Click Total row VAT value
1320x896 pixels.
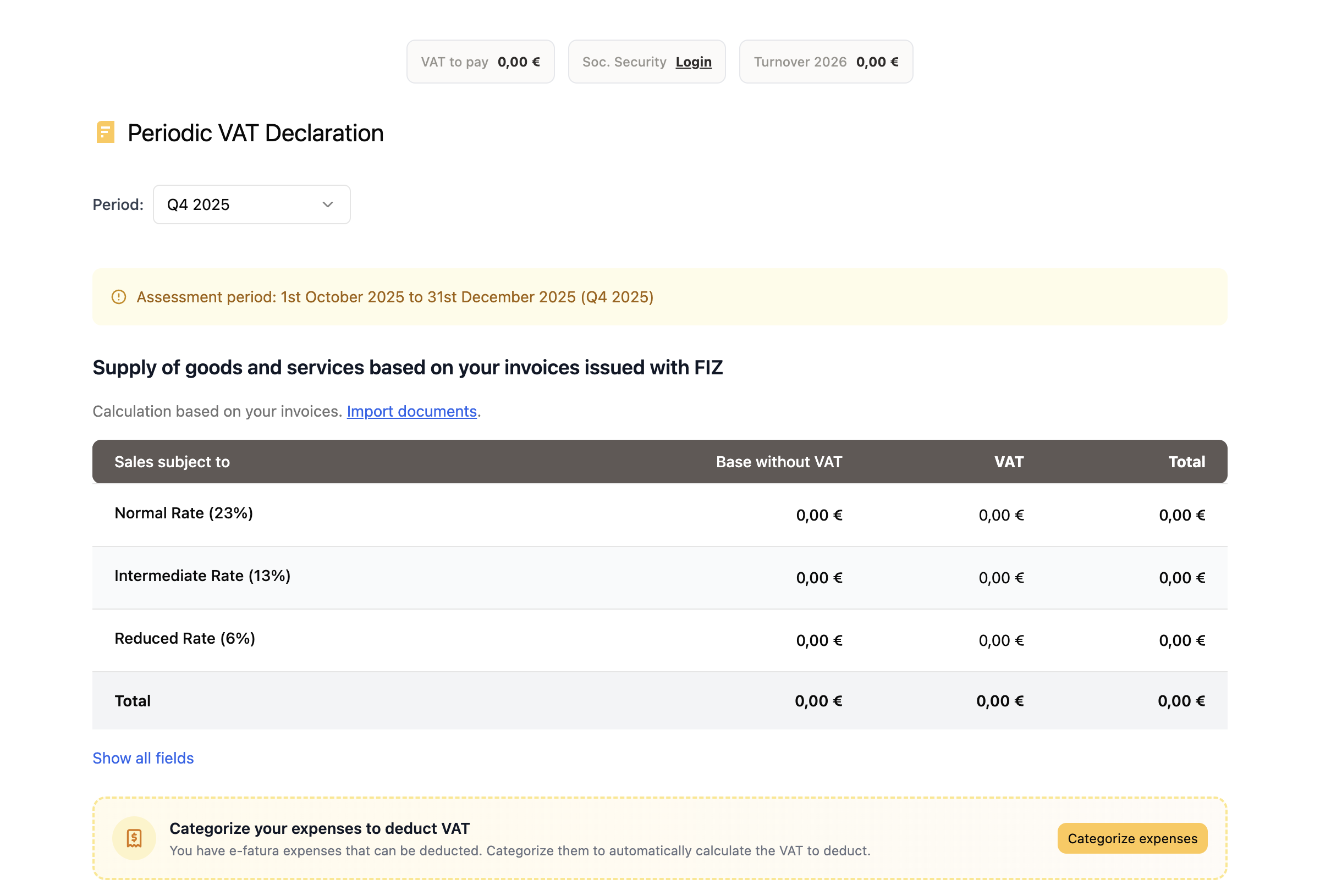click(1000, 701)
